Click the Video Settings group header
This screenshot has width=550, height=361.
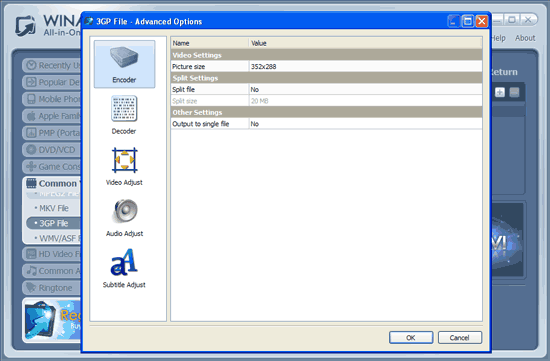327,55
